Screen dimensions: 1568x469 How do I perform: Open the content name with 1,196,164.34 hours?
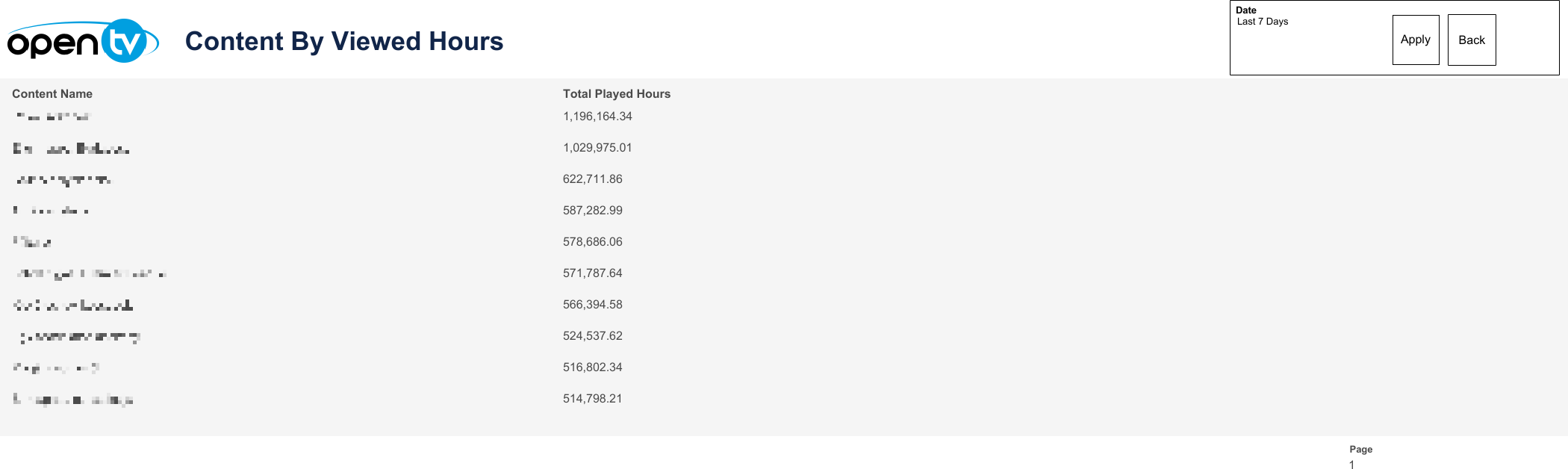tap(52, 117)
